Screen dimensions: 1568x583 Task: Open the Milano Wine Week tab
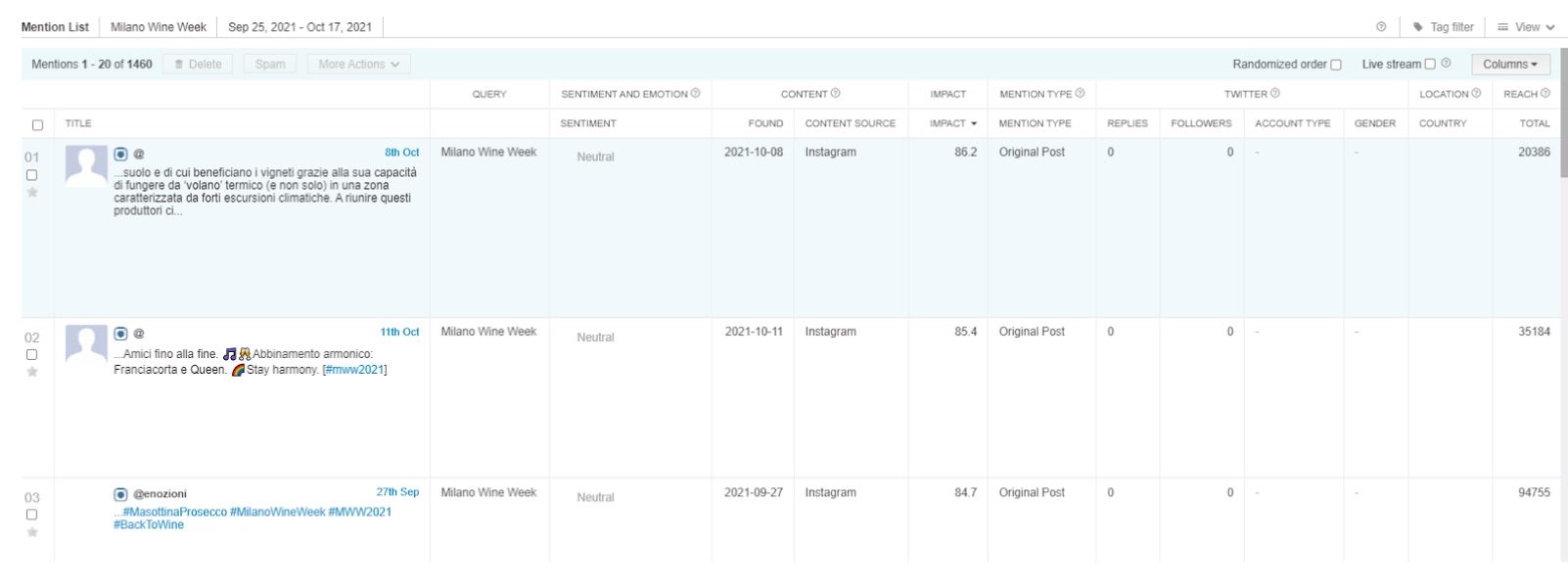(x=159, y=27)
